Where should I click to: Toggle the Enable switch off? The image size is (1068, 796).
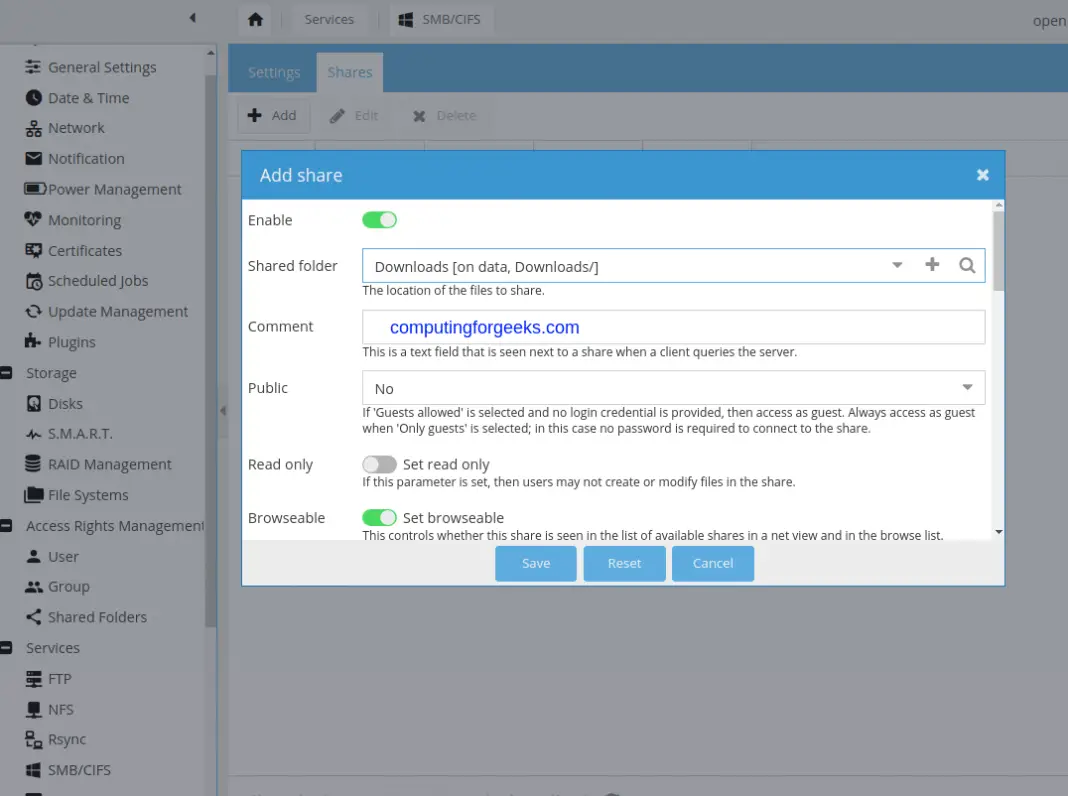click(380, 220)
